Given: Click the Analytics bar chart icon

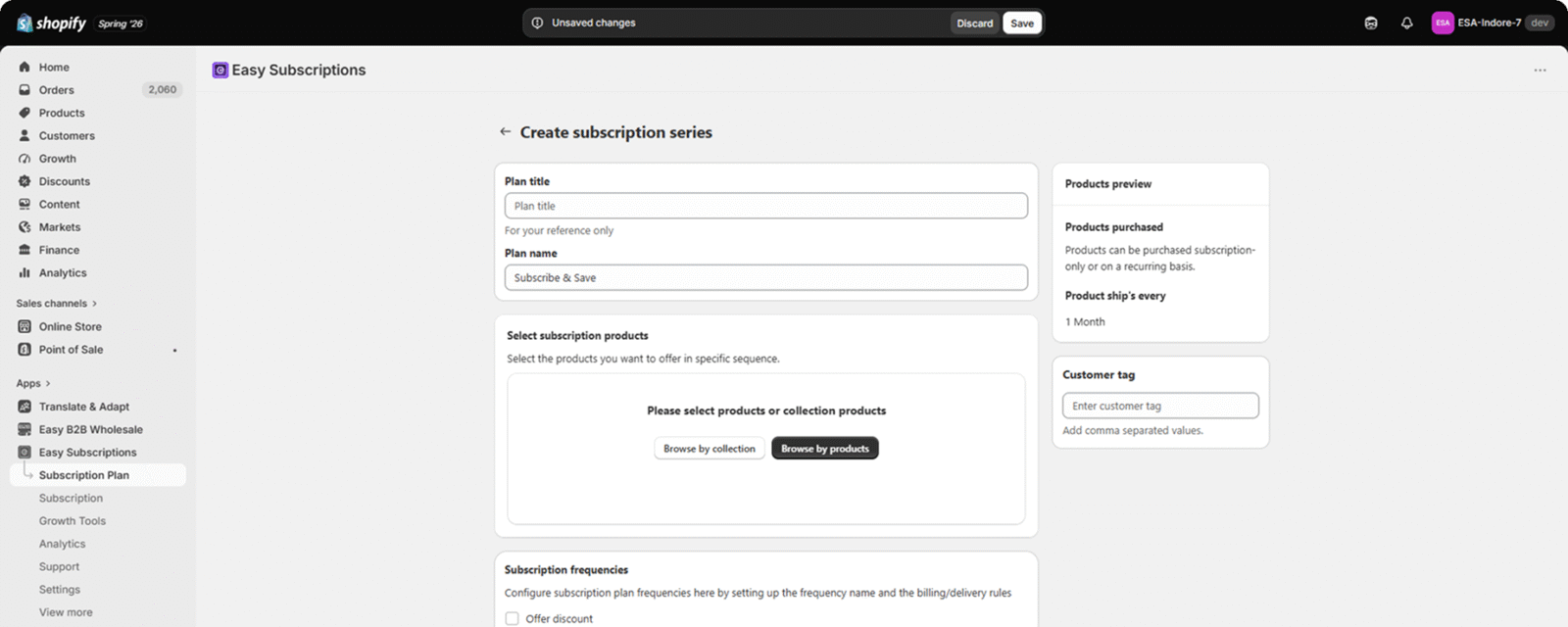Looking at the screenshot, I should pos(24,272).
